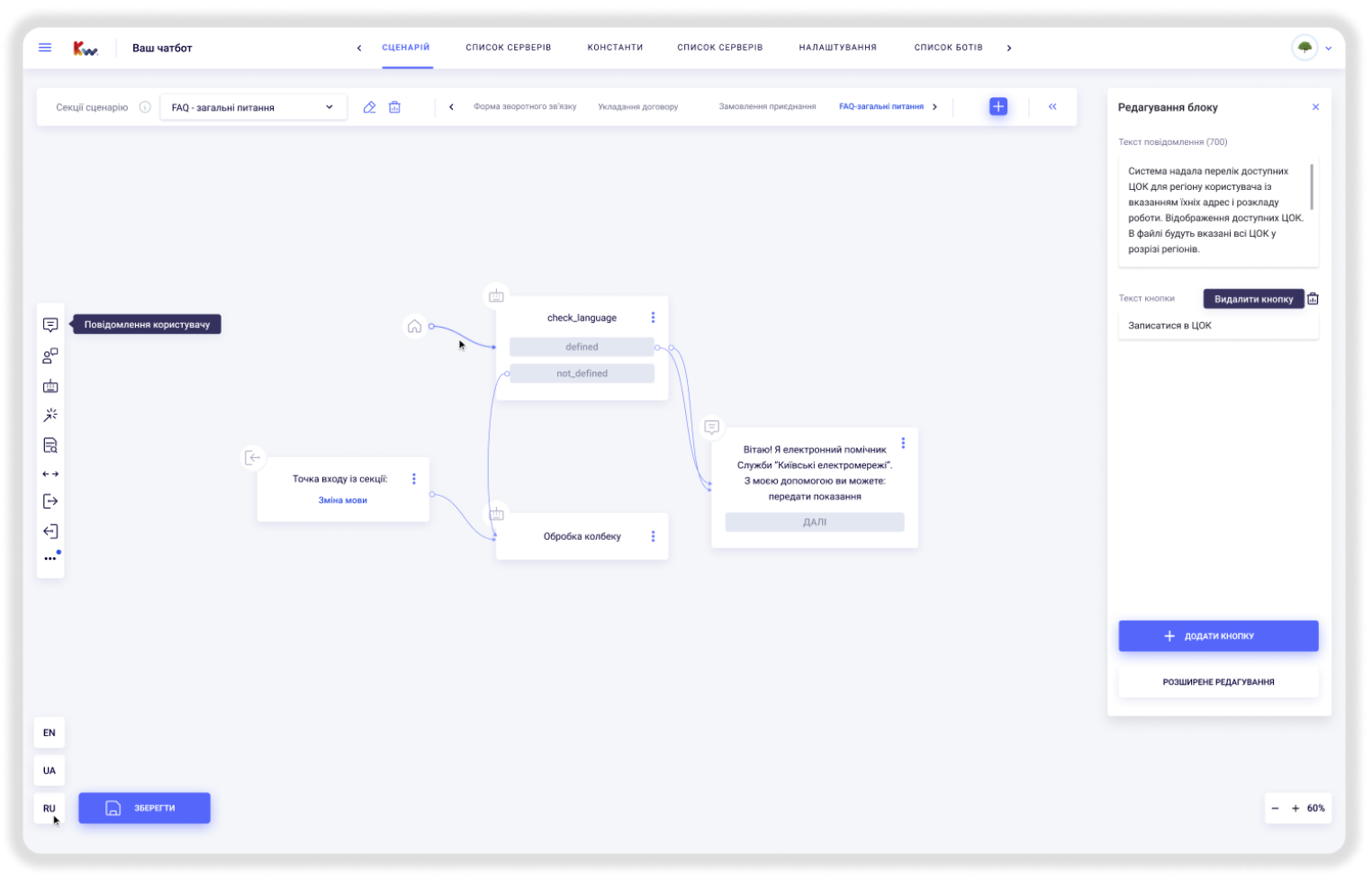
Task: Zoom out the canvas with the minus control
Action: [x=1275, y=809]
